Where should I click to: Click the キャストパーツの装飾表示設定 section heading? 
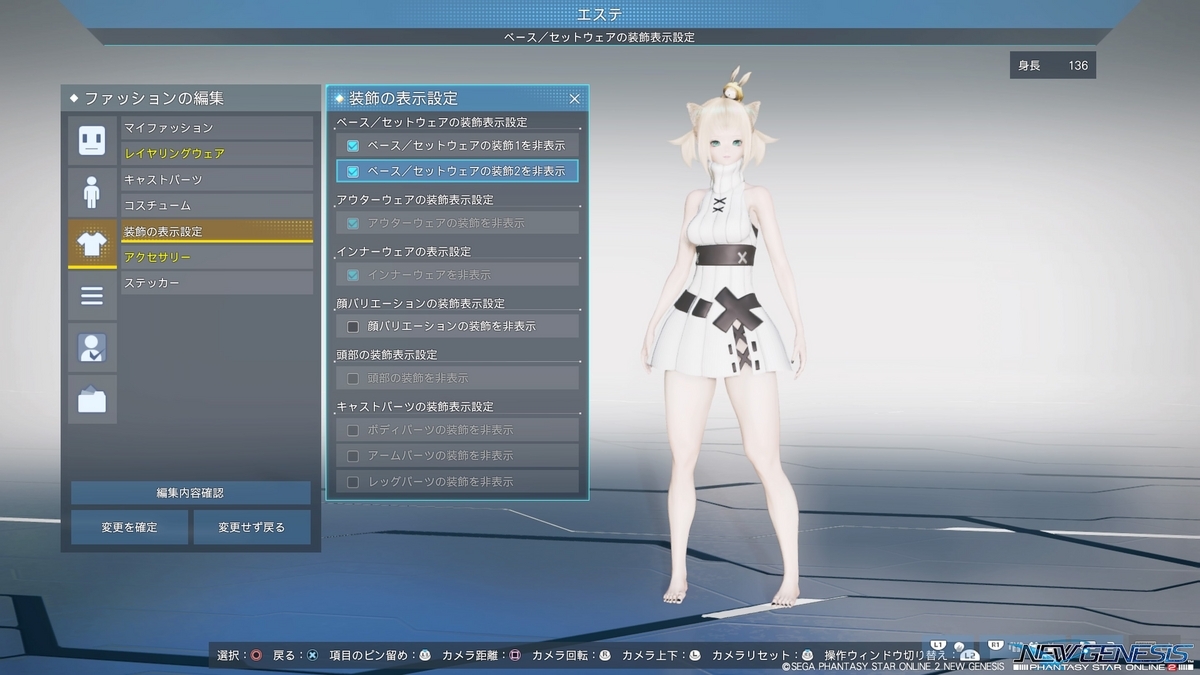point(415,407)
